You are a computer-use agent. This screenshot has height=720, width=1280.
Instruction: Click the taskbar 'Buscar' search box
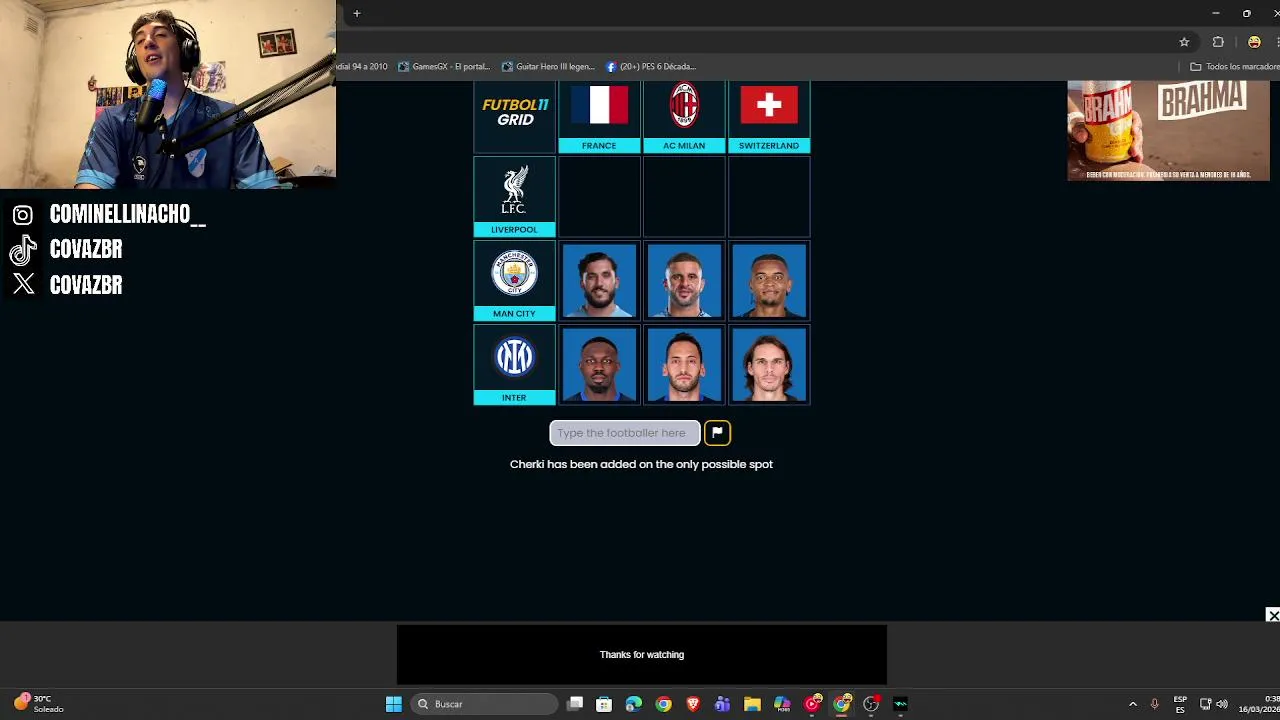tap(484, 704)
